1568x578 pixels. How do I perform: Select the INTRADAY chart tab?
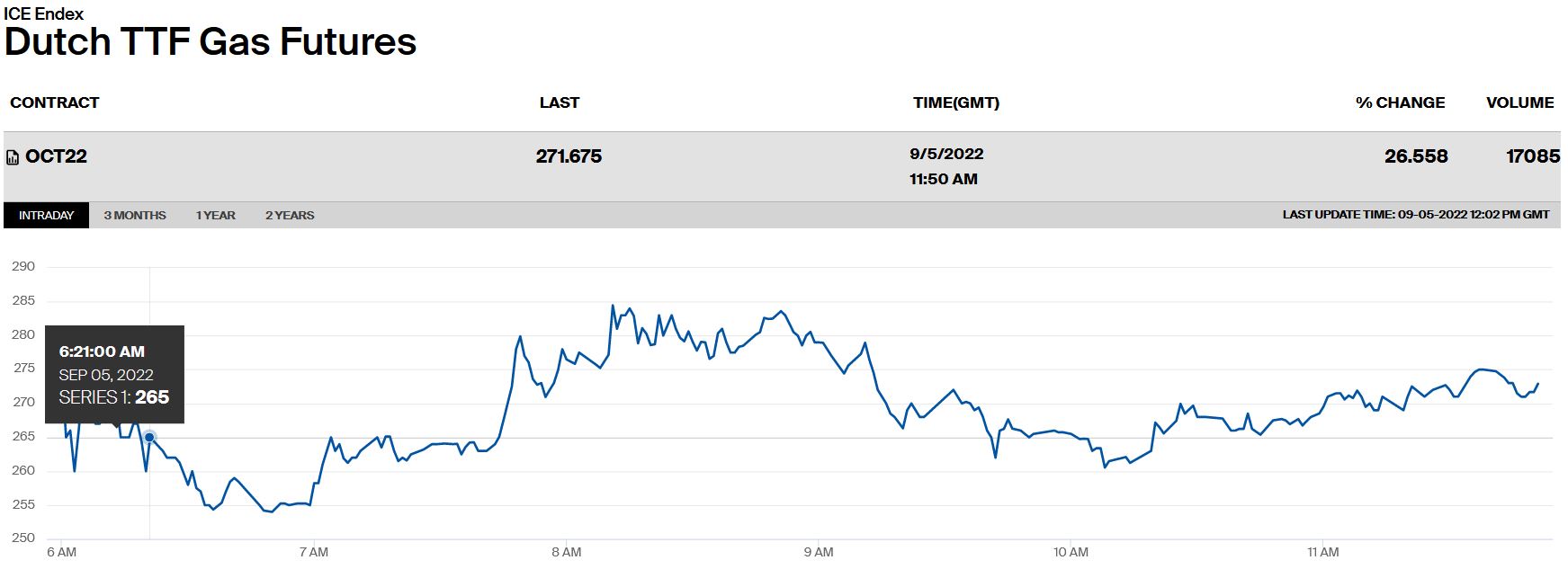tap(46, 216)
